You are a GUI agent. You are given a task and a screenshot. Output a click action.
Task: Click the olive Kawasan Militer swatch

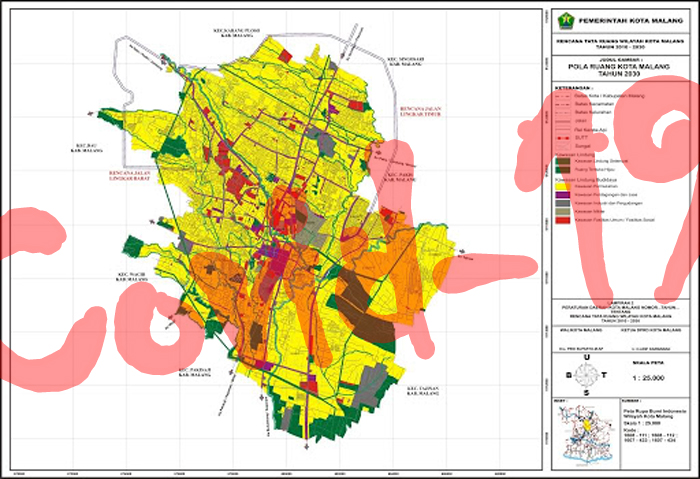563,212
